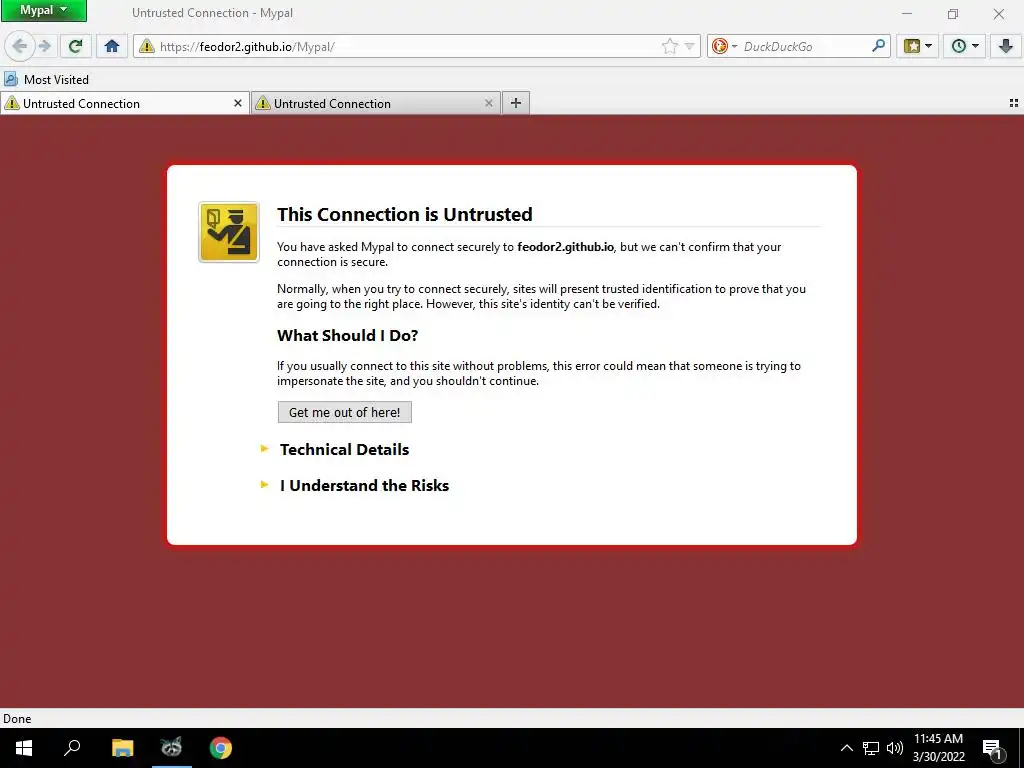
Task: Open the downloads arrow button
Action: point(1006,46)
